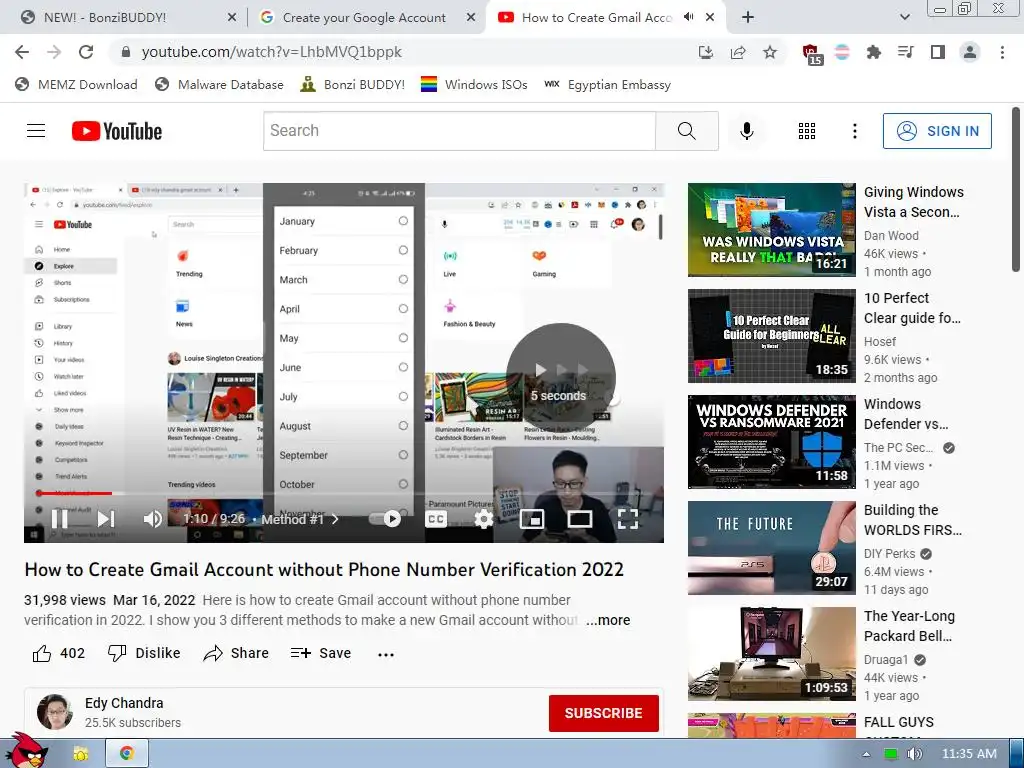This screenshot has height=768, width=1024.
Task: Toggle the autoplay switch
Action: 385,519
